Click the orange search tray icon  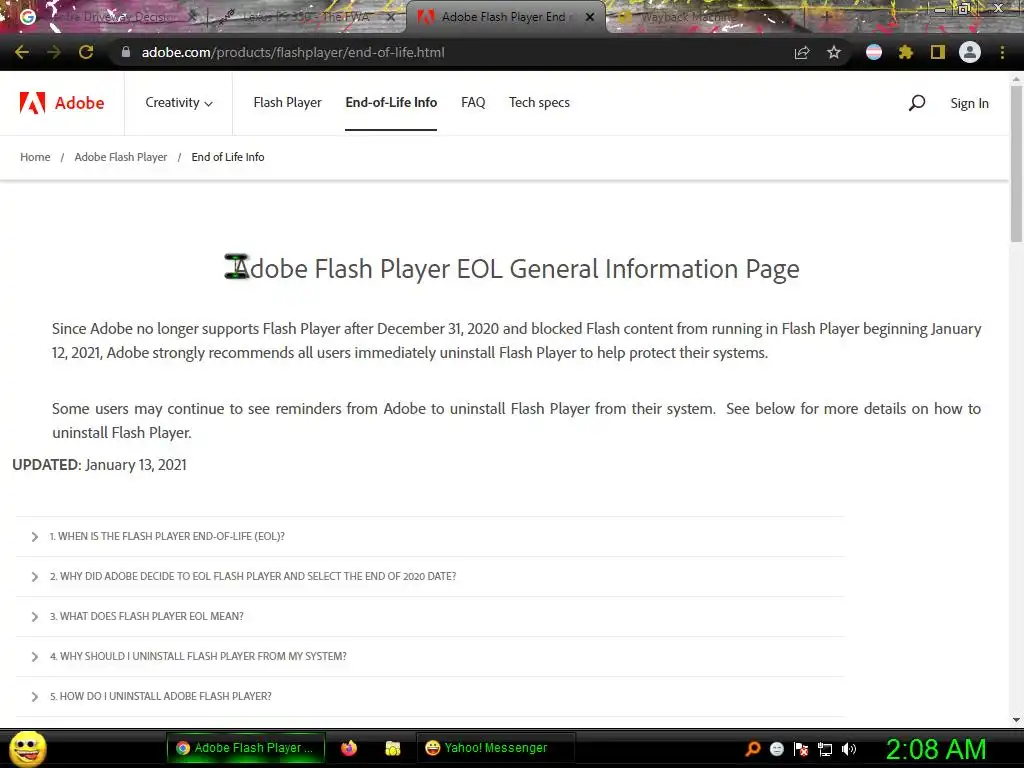click(753, 748)
